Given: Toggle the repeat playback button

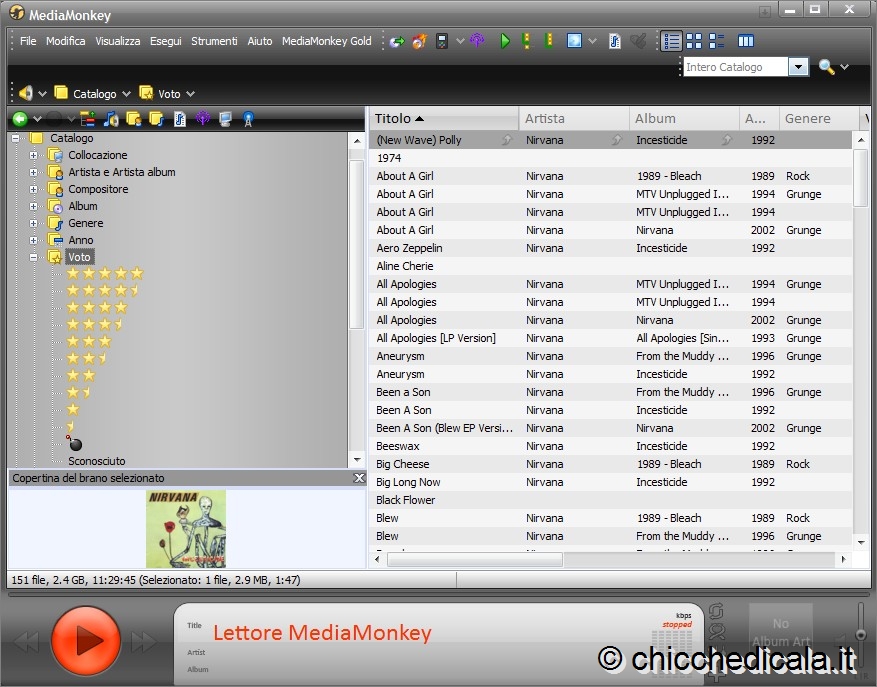Looking at the screenshot, I should (x=716, y=612).
